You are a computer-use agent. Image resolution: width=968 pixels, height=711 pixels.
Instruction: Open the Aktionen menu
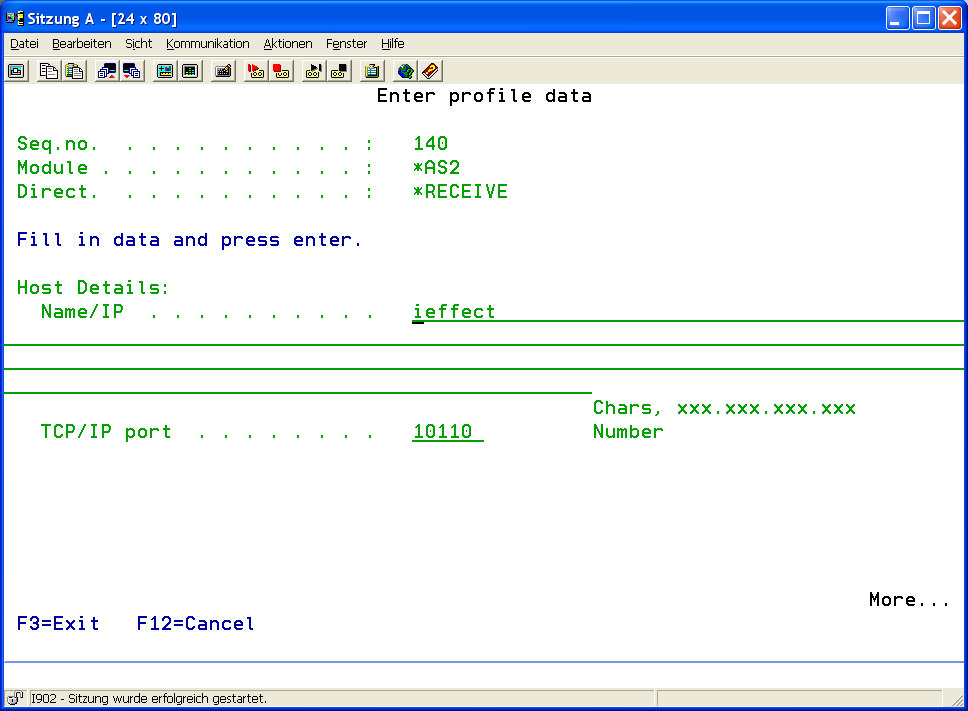(x=288, y=44)
